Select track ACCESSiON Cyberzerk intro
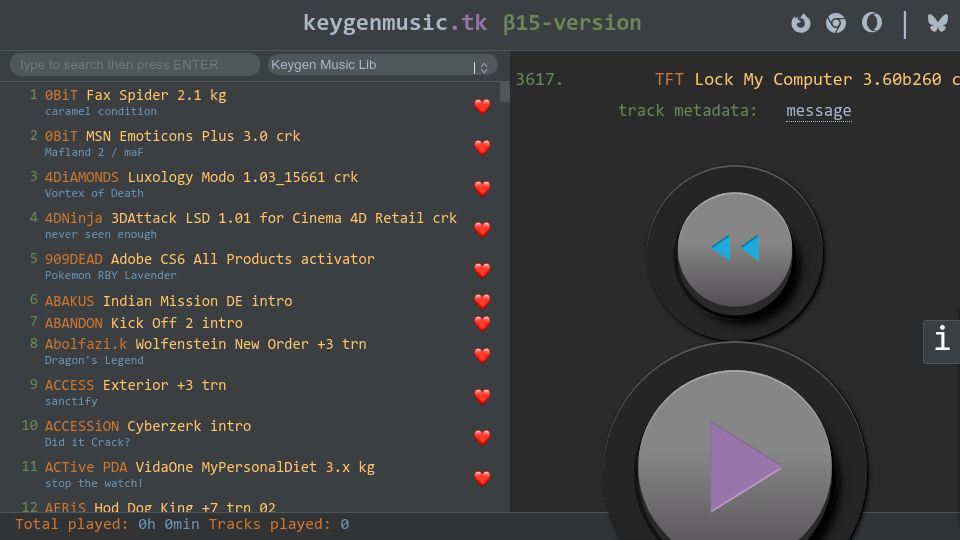 point(148,426)
